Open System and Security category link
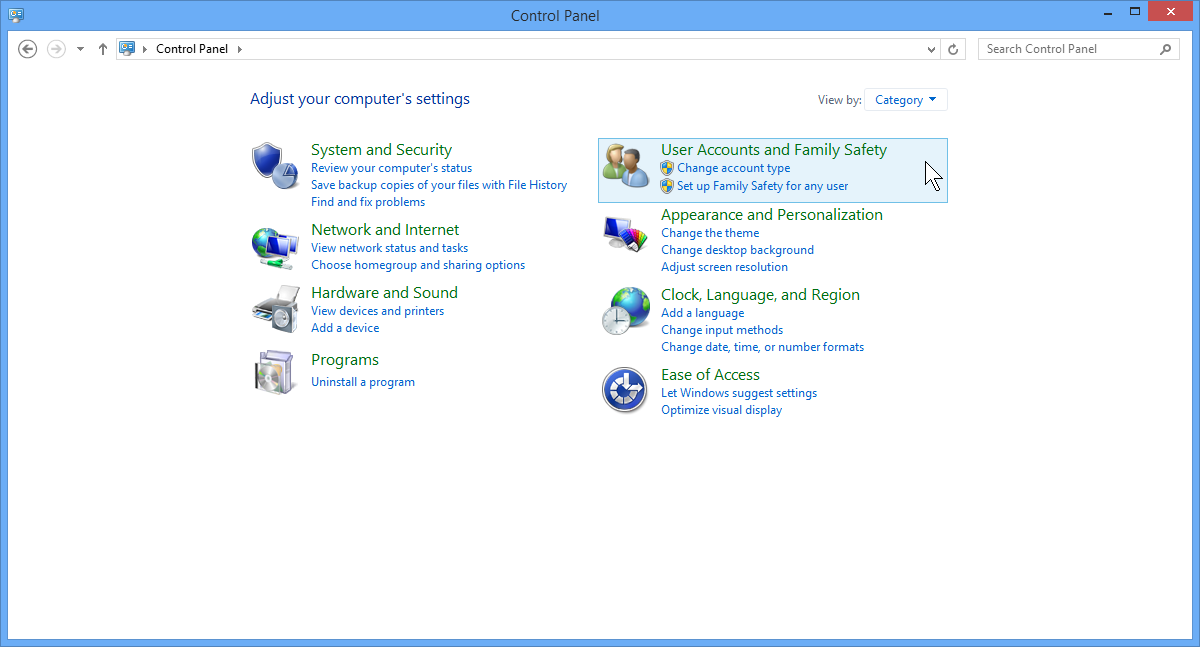1200x647 pixels. pyautogui.click(x=381, y=150)
